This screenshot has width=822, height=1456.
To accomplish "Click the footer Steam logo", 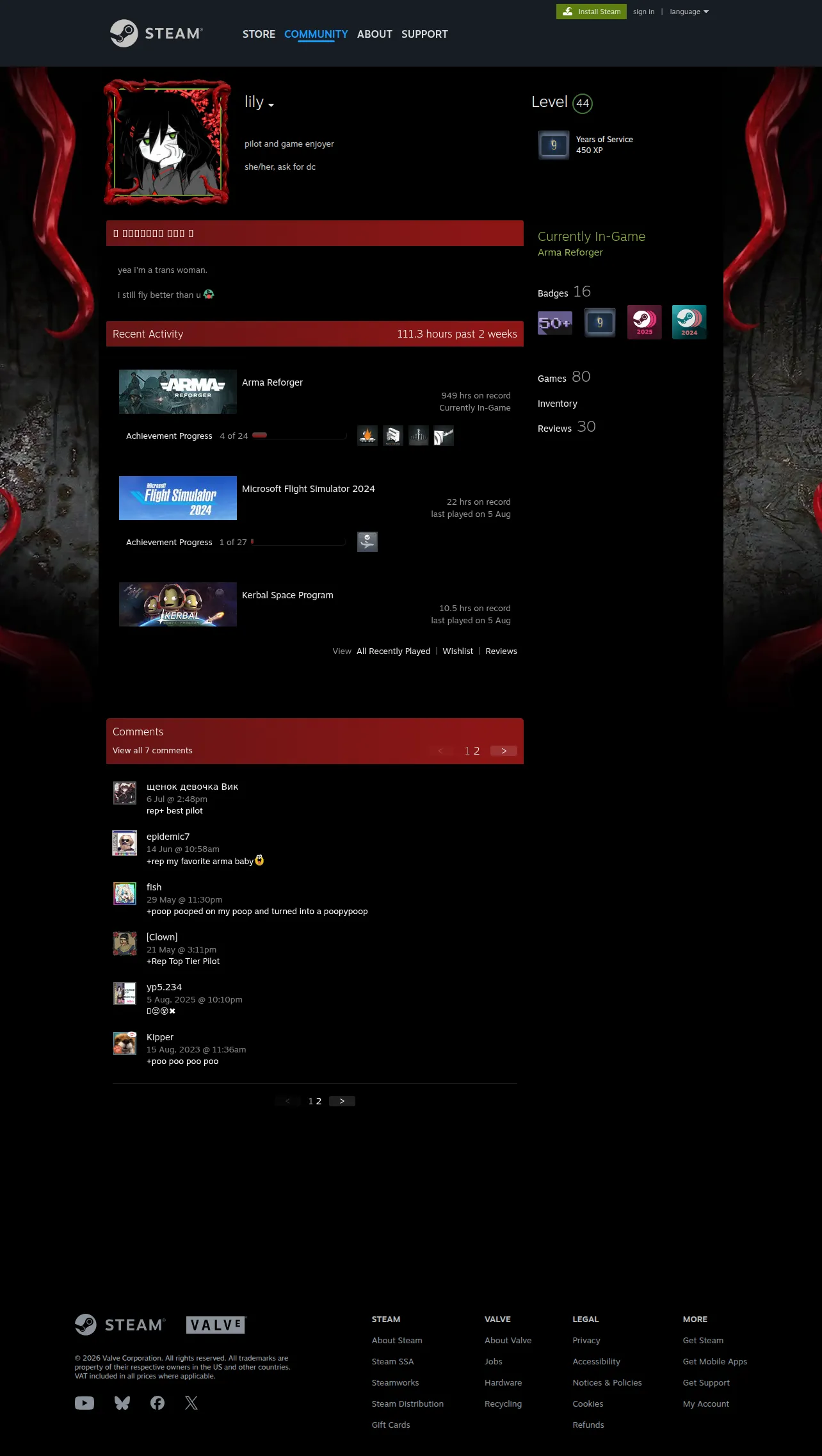I will 120,1325.
